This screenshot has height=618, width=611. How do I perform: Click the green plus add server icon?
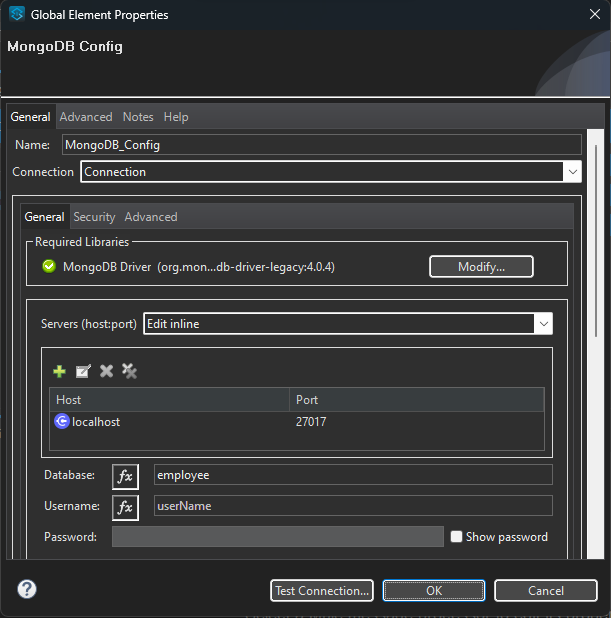[x=60, y=371]
